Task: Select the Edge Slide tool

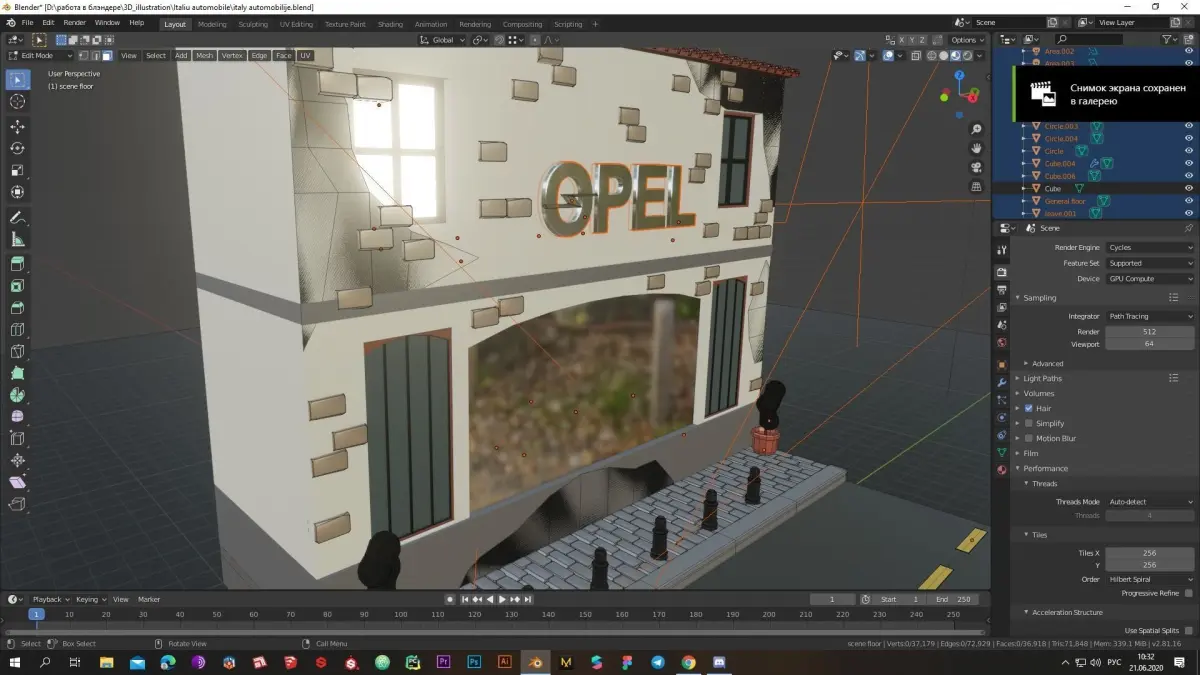Action: (x=17, y=438)
